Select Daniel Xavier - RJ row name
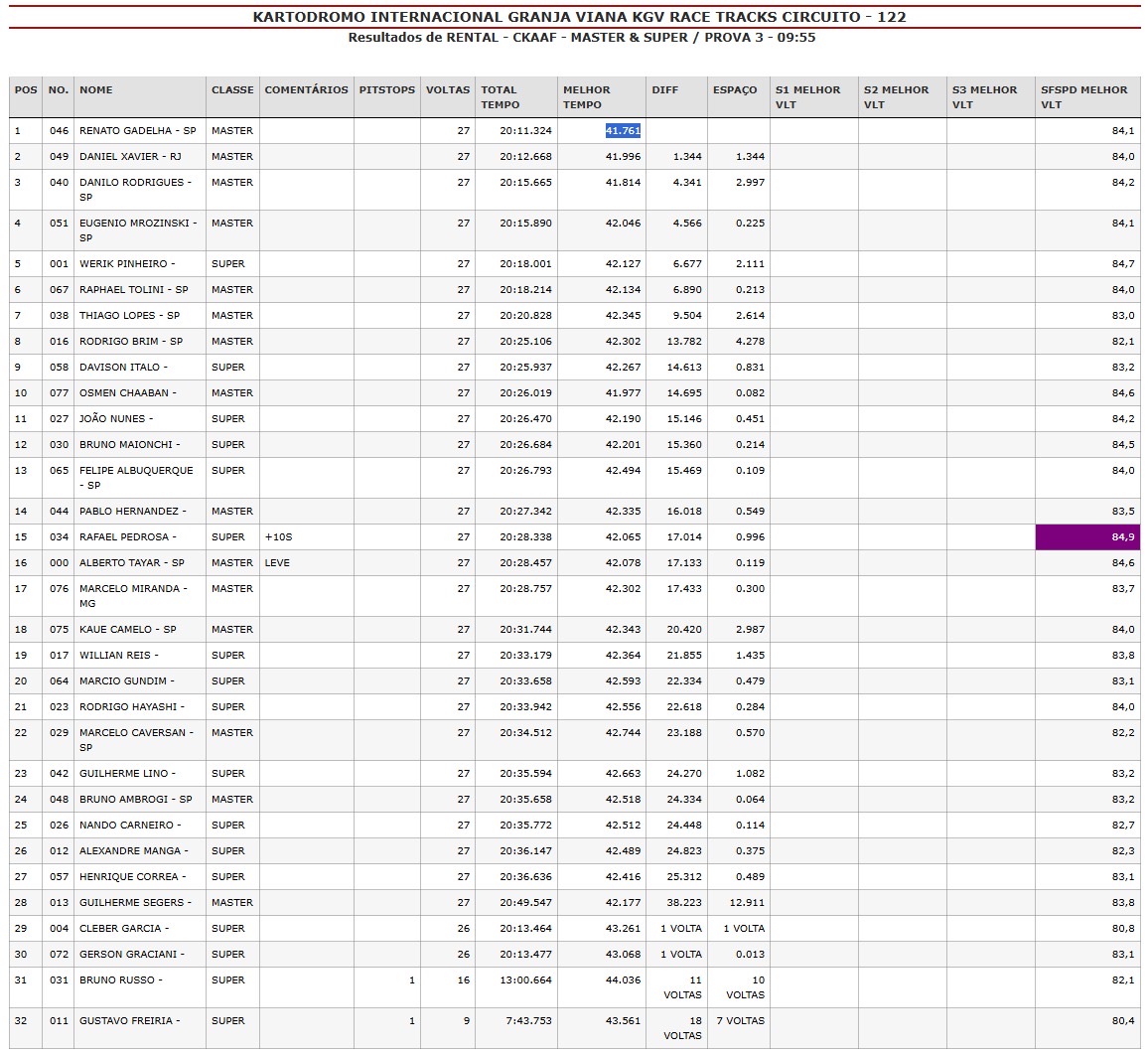The image size is (1148, 1054). (x=130, y=157)
